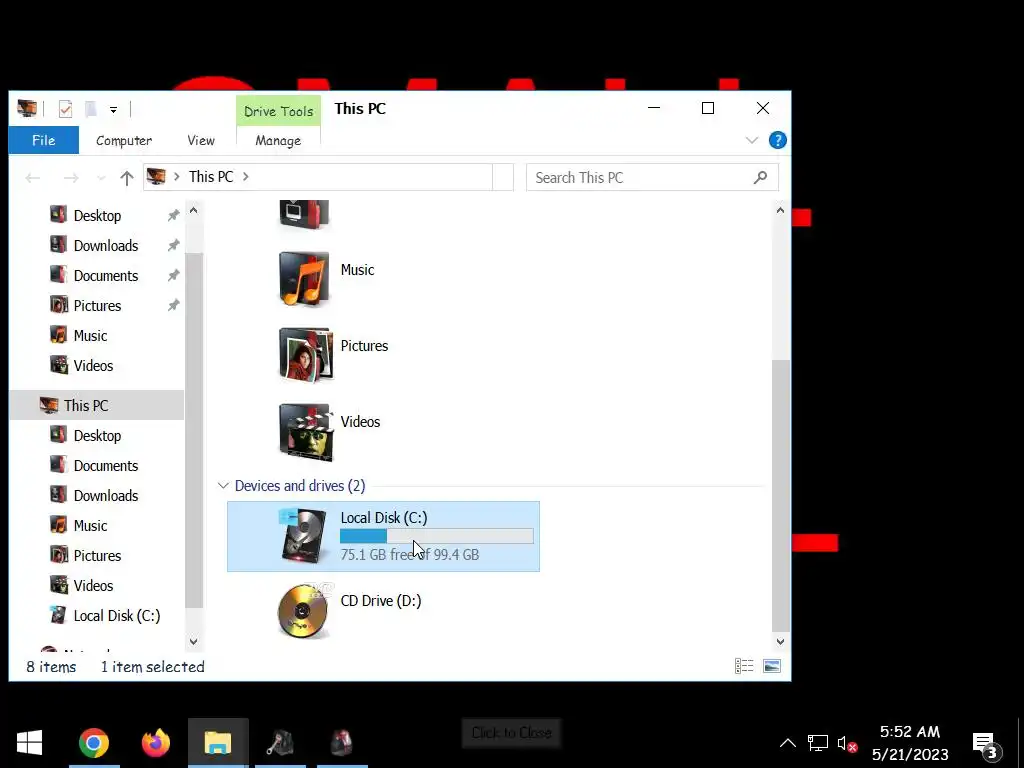This screenshot has width=1024, height=768.
Task: Click the Local Disk (C:) drive icon
Action: pyautogui.click(x=303, y=536)
